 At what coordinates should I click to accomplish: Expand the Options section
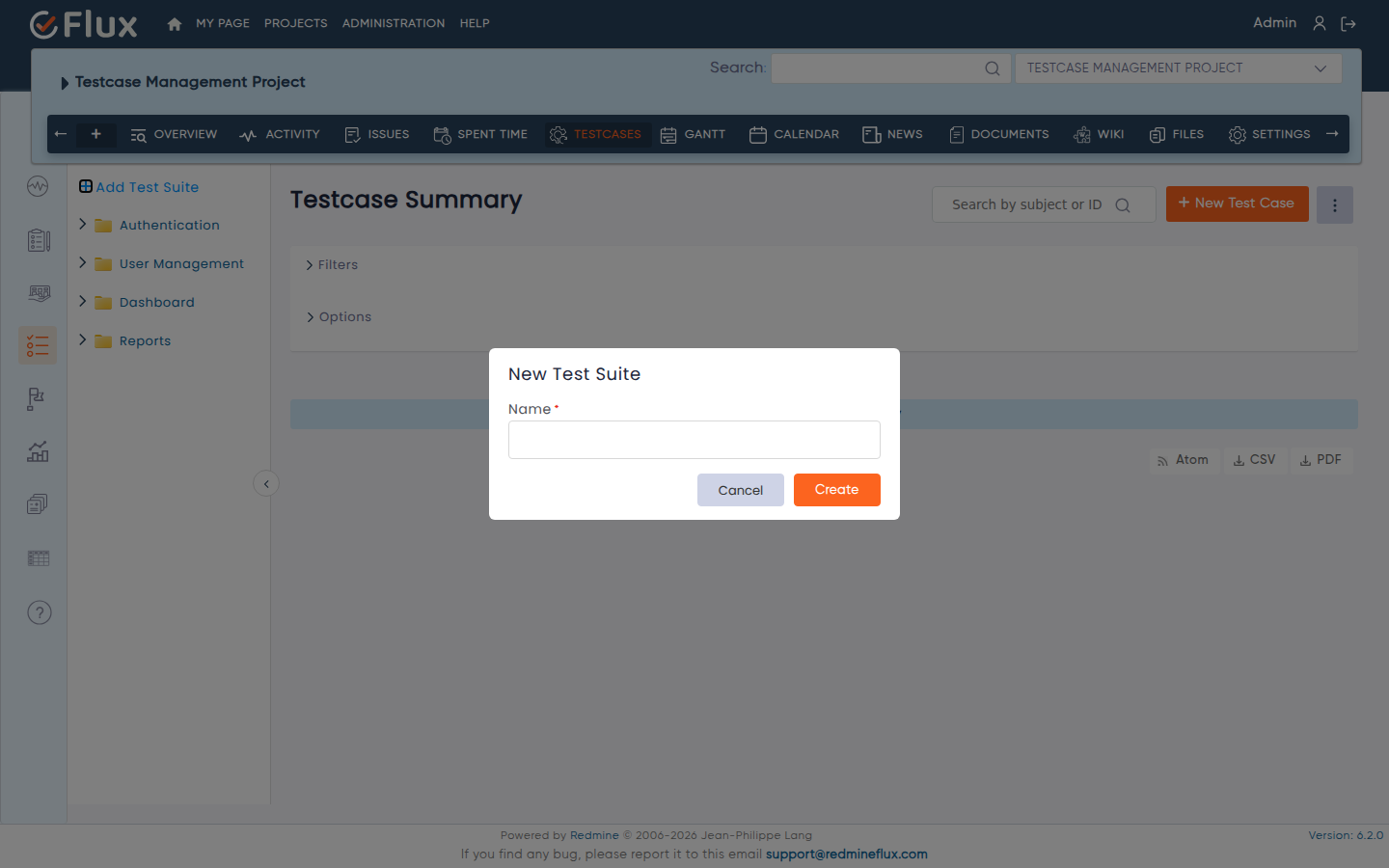(x=339, y=317)
